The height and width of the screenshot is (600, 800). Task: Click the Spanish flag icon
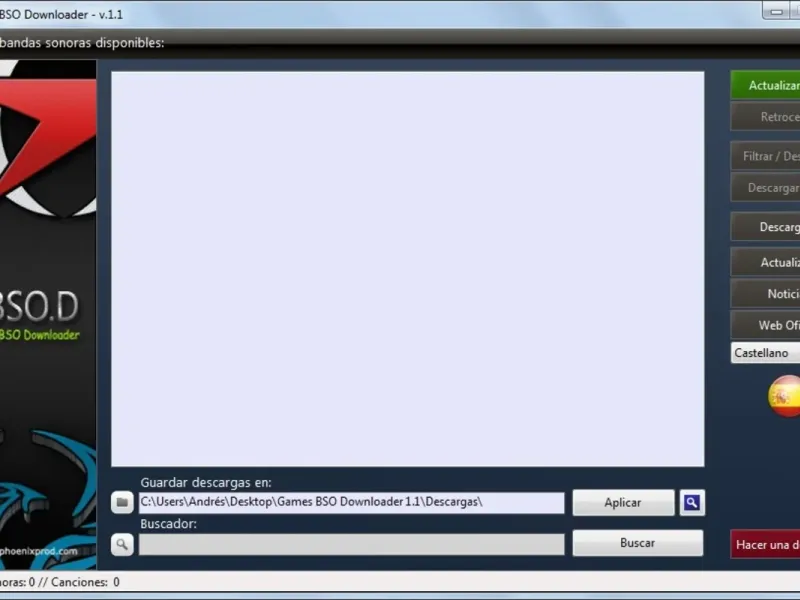[x=785, y=396]
